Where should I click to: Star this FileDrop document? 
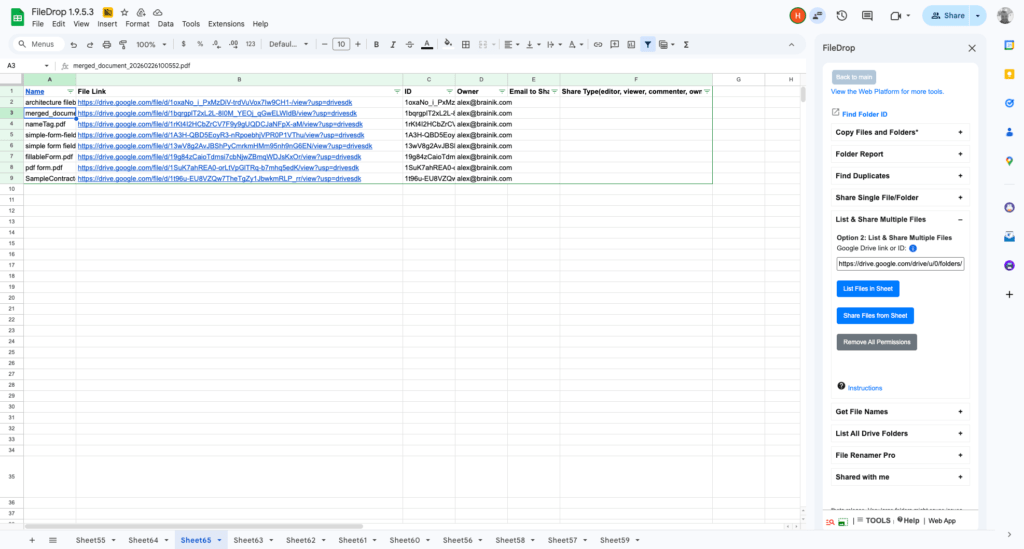pos(124,12)
